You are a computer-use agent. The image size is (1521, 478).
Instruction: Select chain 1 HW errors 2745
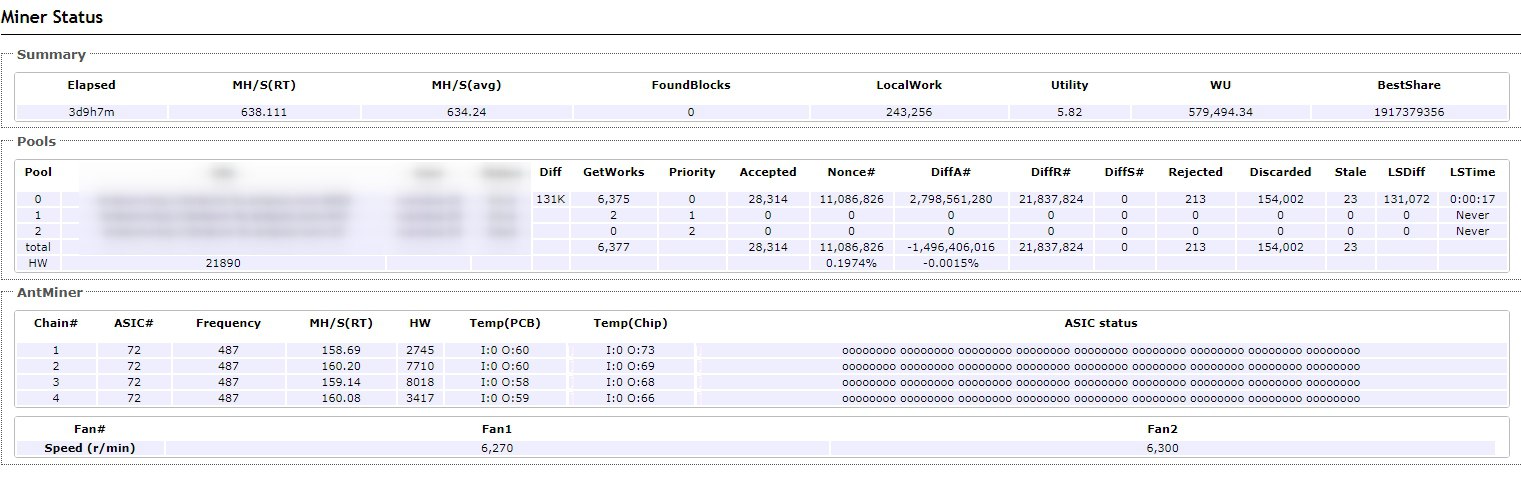(419, 350)
